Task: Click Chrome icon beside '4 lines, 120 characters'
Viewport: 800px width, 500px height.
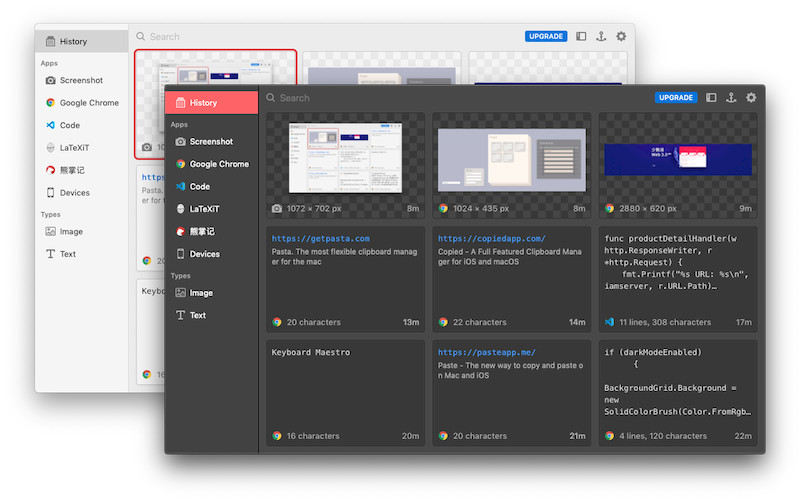Action: click(x=609, y=436)
